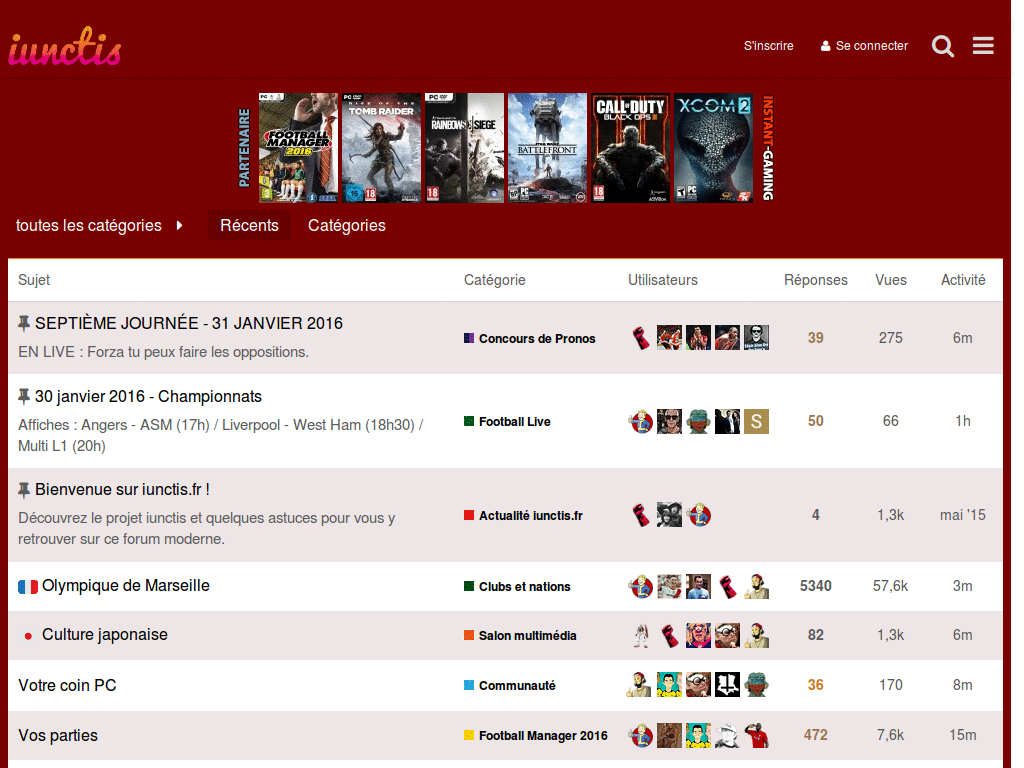Click the S'inscrire link
Screen dimensions: 1024x768
[x=769, y=46]
